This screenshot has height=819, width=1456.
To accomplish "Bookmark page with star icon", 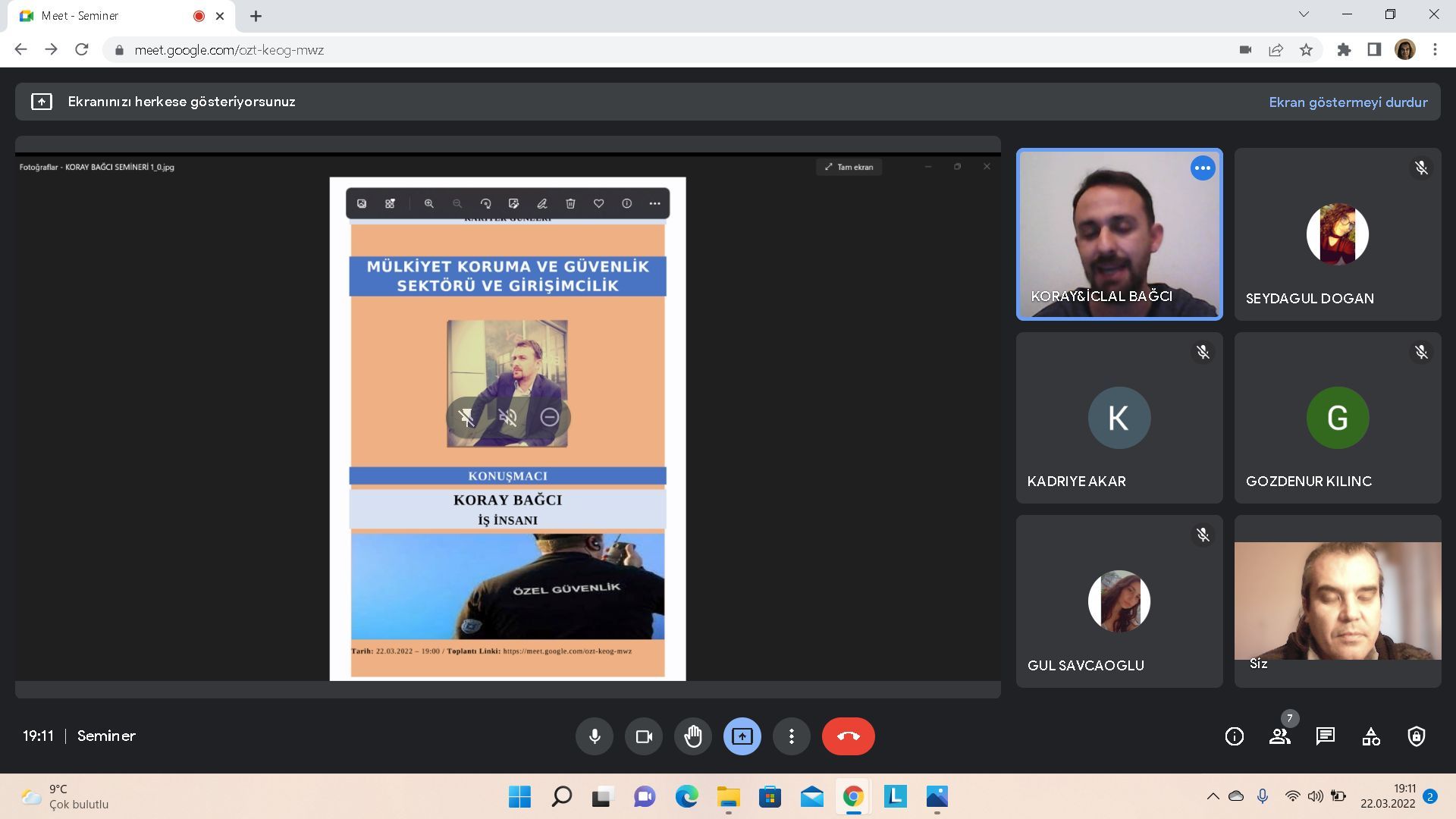I will [x=1306, y=50].
